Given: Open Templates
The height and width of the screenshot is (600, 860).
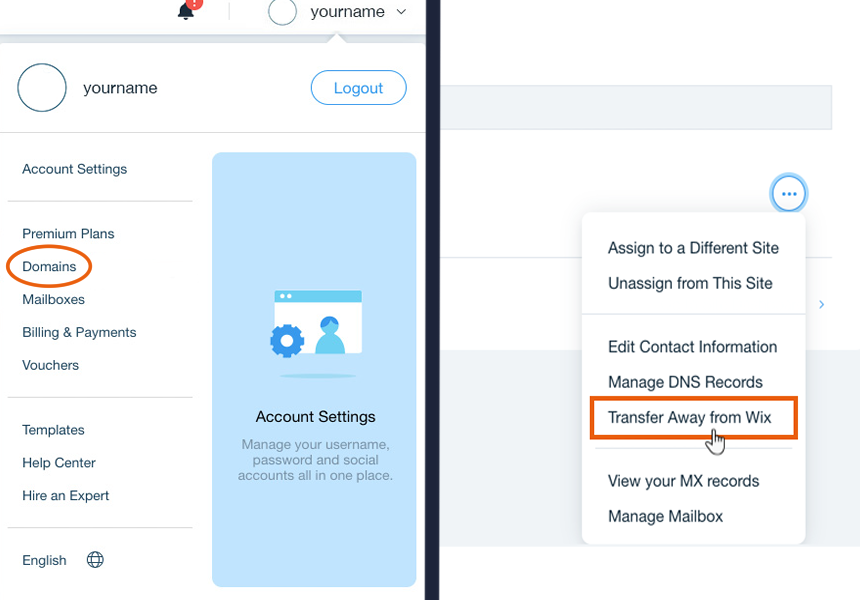Looking at the screenshot, I should [53, 430].
